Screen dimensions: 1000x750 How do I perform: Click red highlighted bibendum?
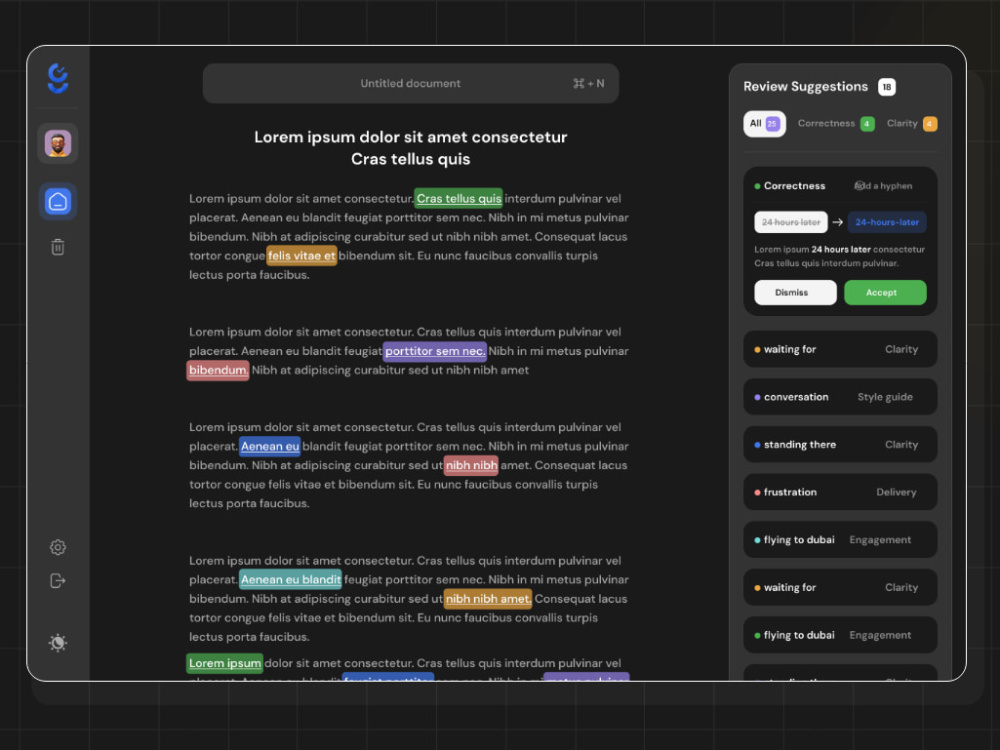tap(217, 371)
